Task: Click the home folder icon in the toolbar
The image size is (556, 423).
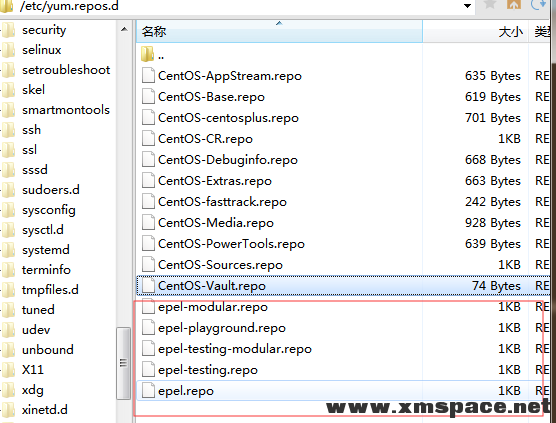Action: point(514,4)
